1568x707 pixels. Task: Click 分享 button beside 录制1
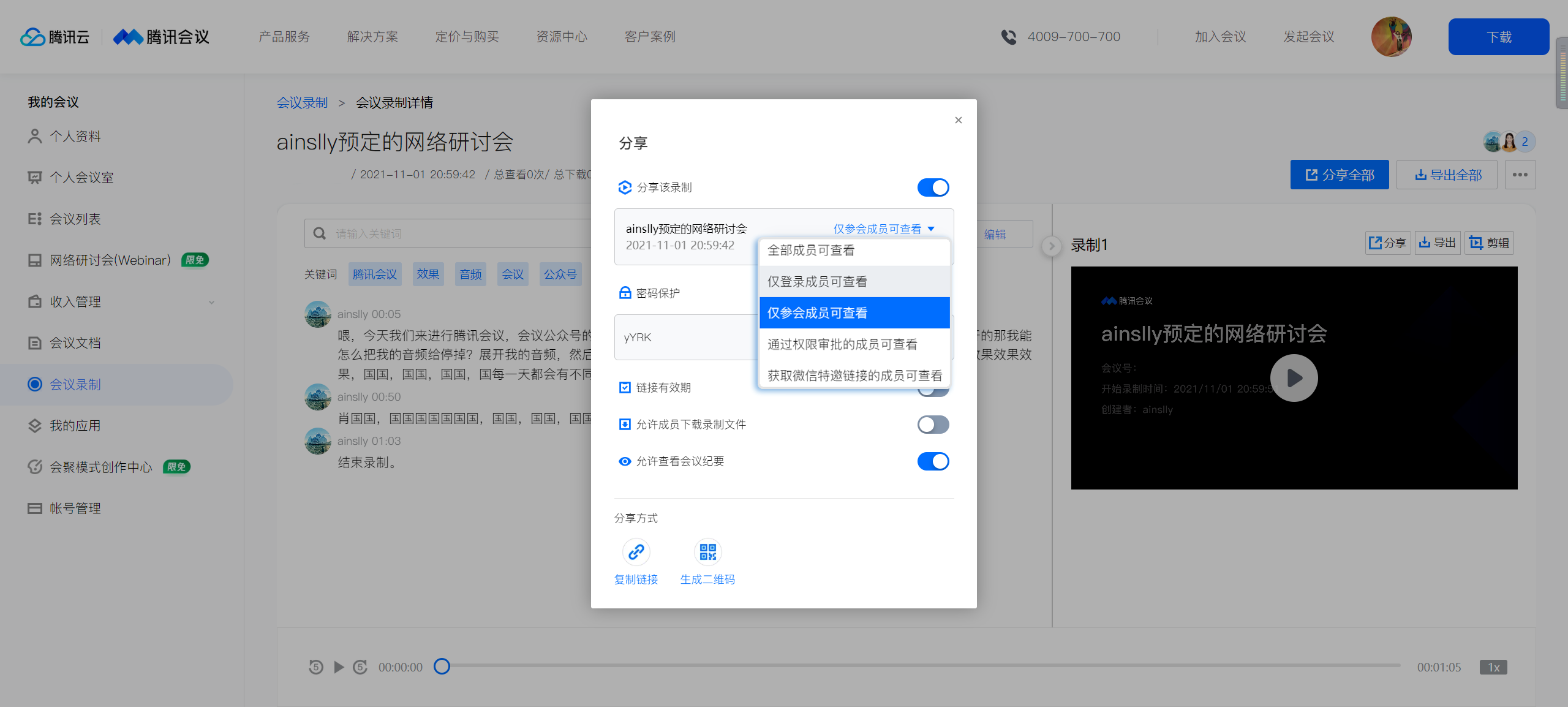point(1388,243)
